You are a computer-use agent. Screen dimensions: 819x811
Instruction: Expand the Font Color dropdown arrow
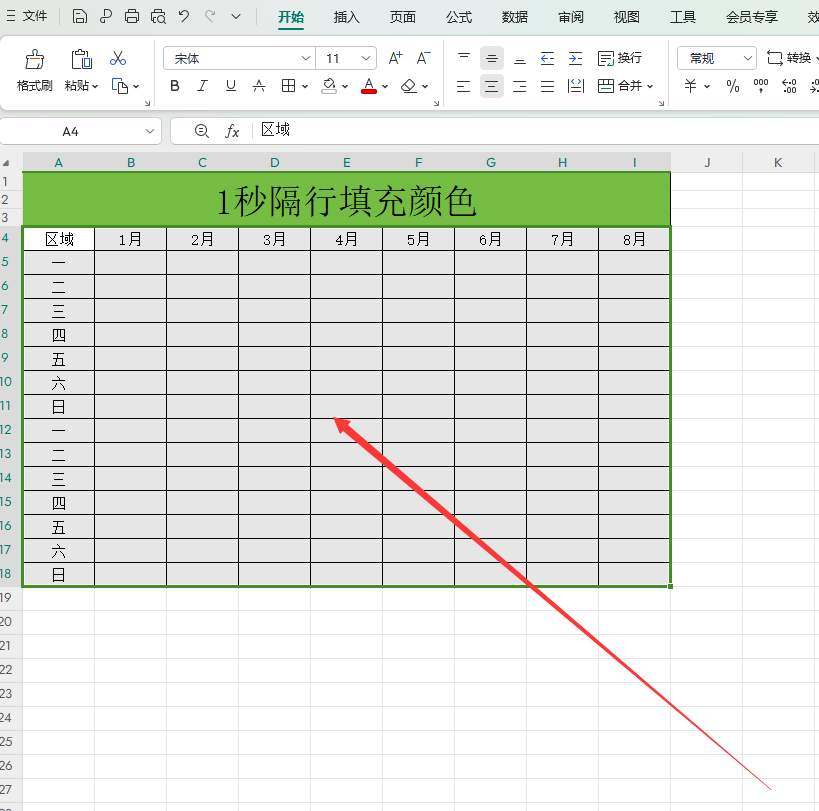point(385,87)
